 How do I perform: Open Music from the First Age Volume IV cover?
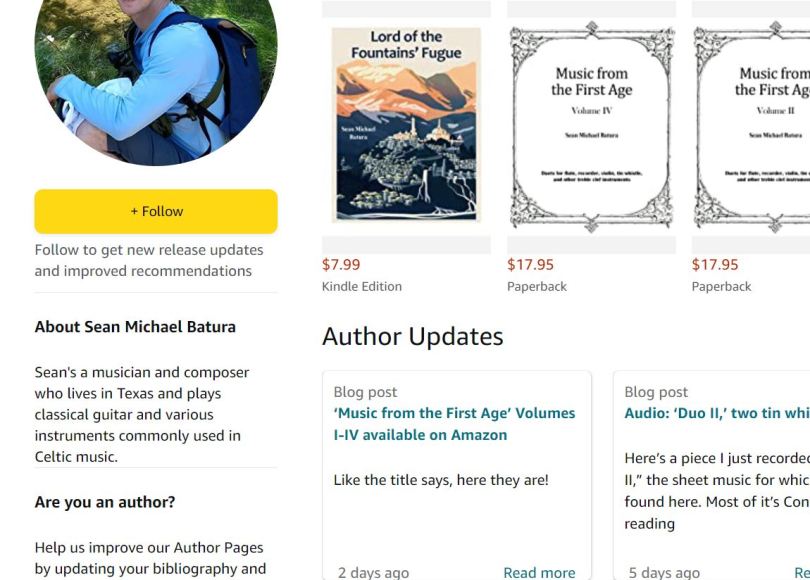(591, 125)
